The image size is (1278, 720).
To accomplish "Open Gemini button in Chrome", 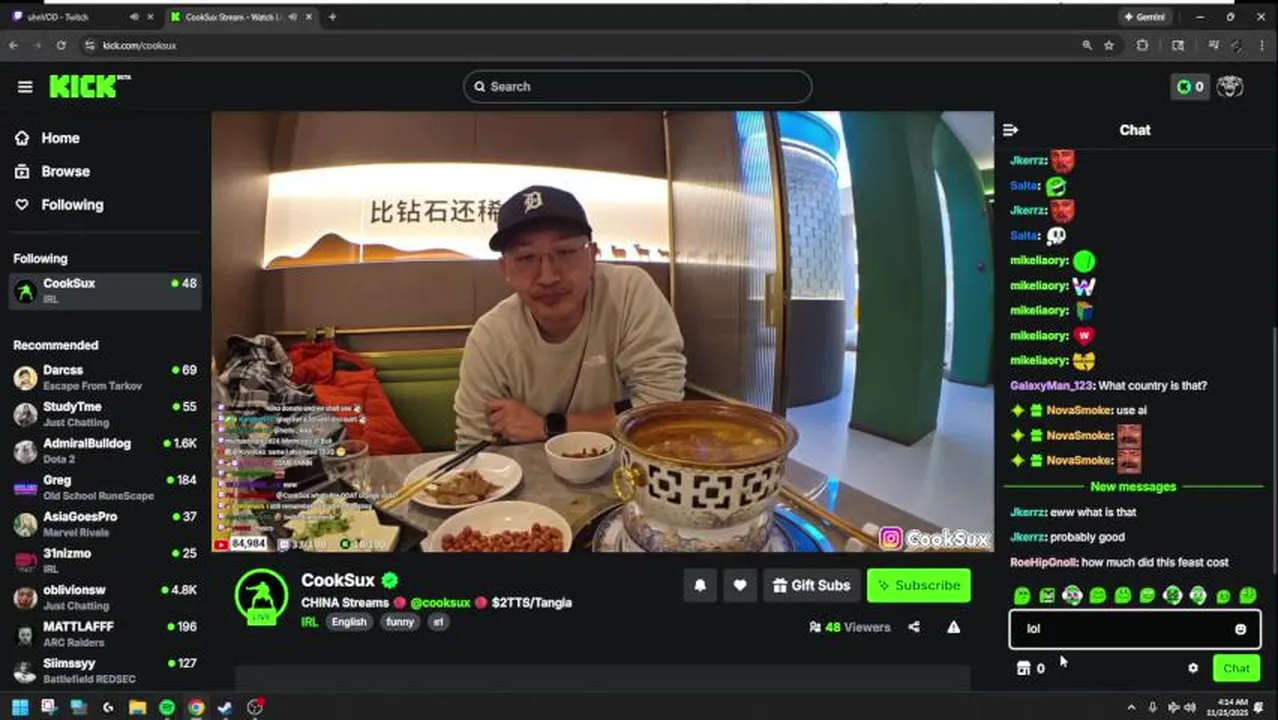I will tap(1145, 17).
